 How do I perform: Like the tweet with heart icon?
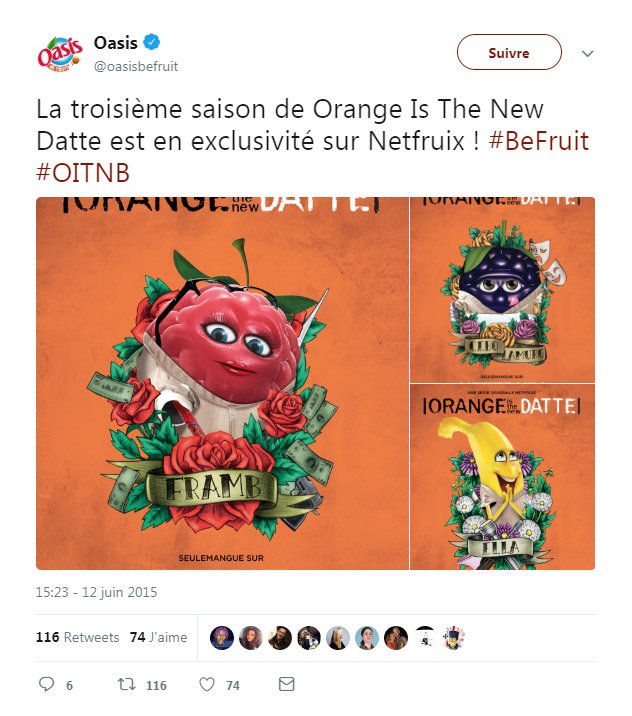point(207,685)
